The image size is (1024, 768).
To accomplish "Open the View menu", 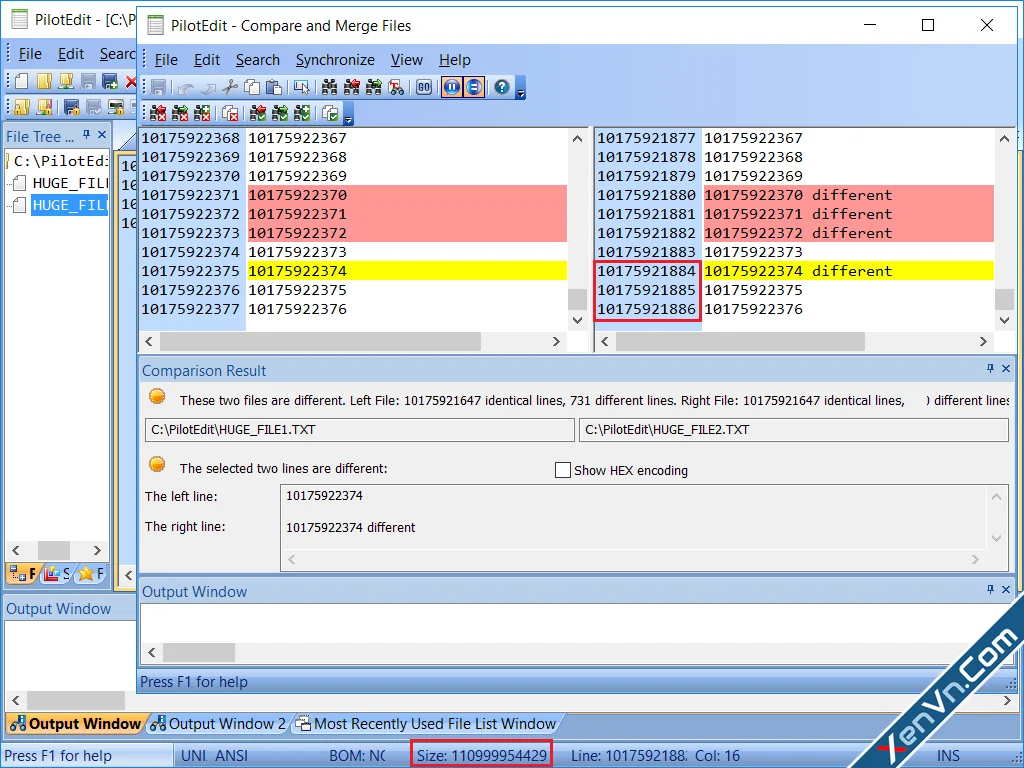I will pos(407,60).
